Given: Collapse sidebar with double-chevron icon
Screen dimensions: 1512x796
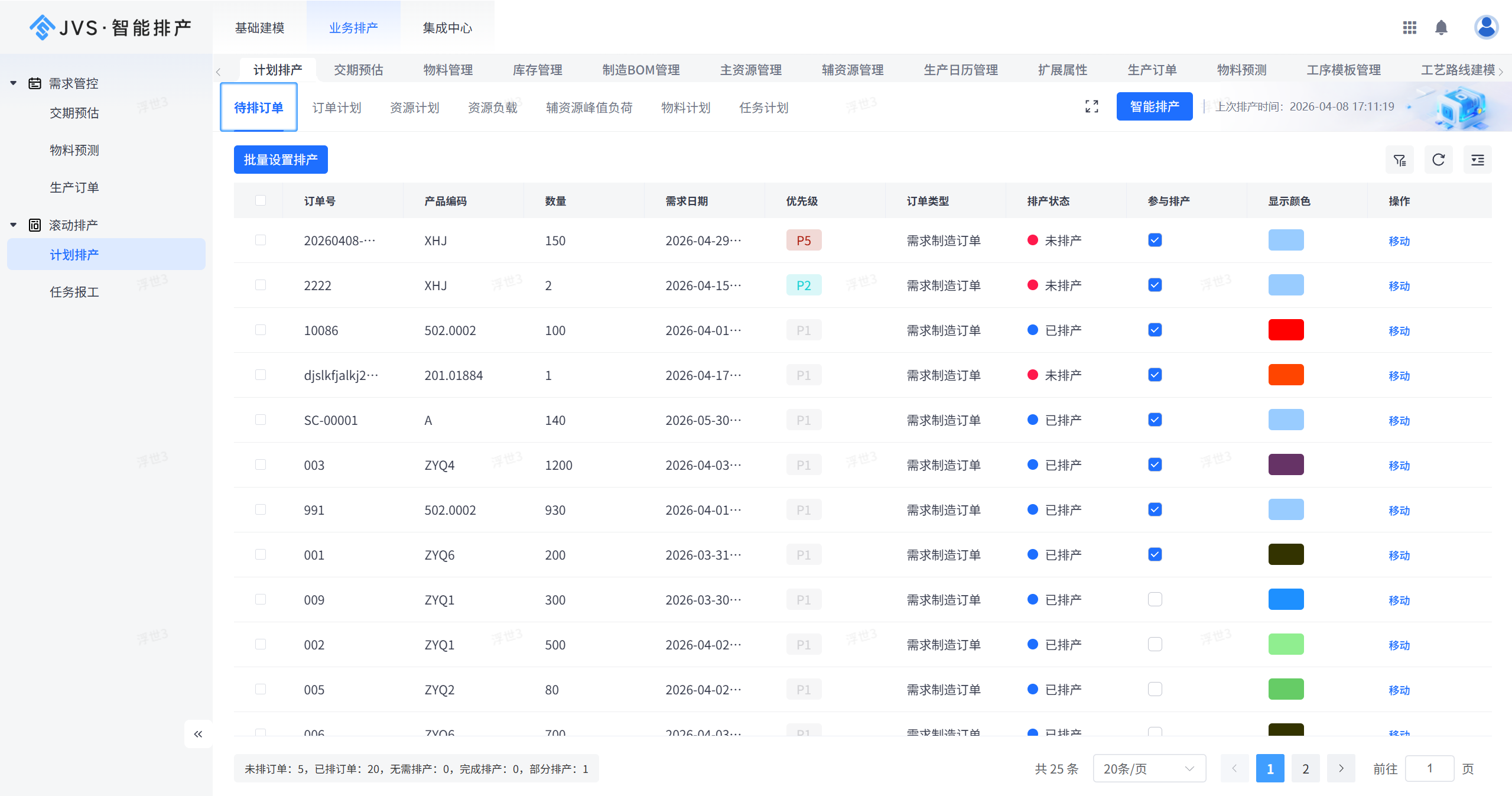Looking at the screenshot, I should [198, 734].
